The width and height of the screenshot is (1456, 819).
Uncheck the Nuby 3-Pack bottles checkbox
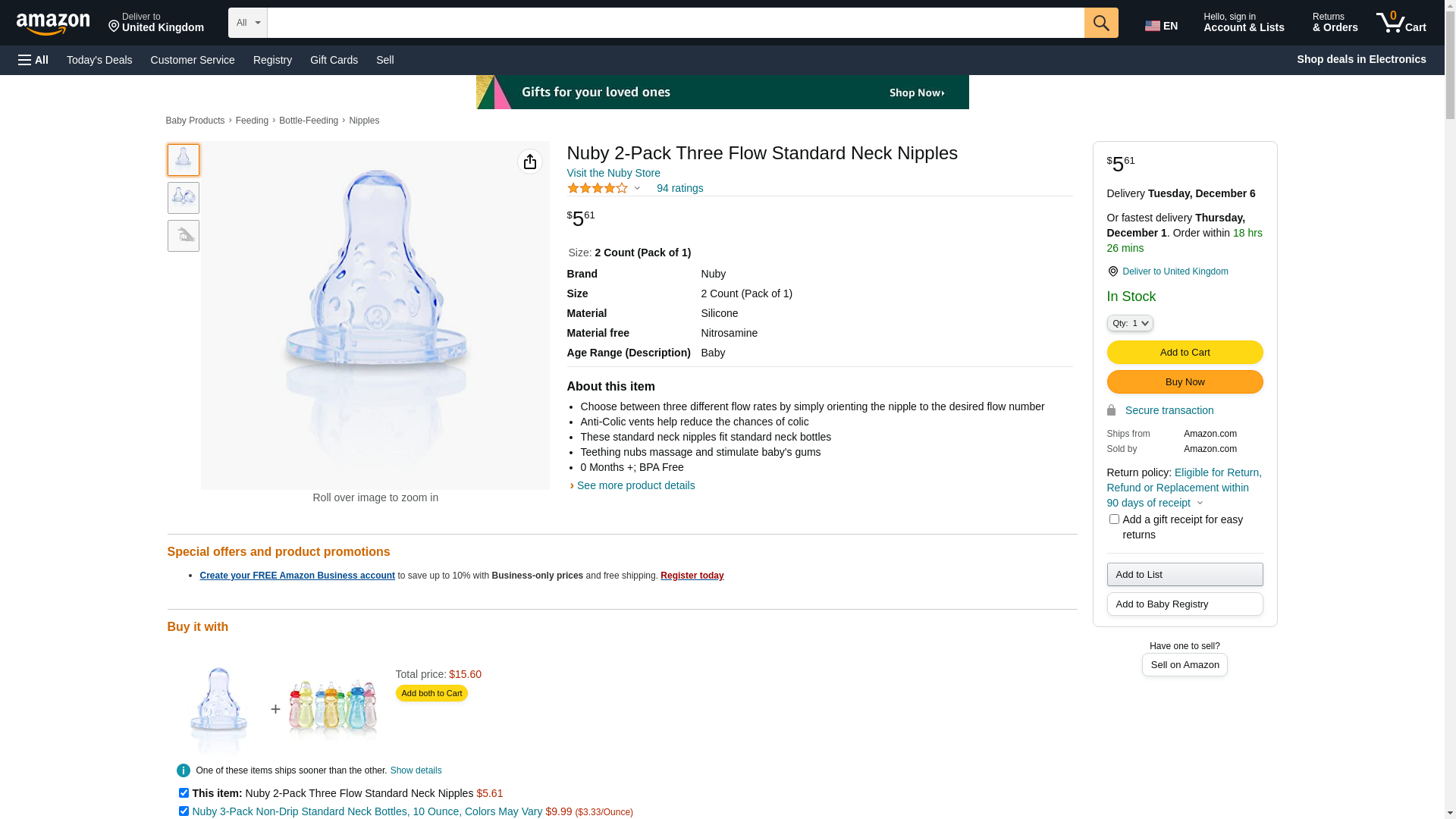[x=184, y=811]
